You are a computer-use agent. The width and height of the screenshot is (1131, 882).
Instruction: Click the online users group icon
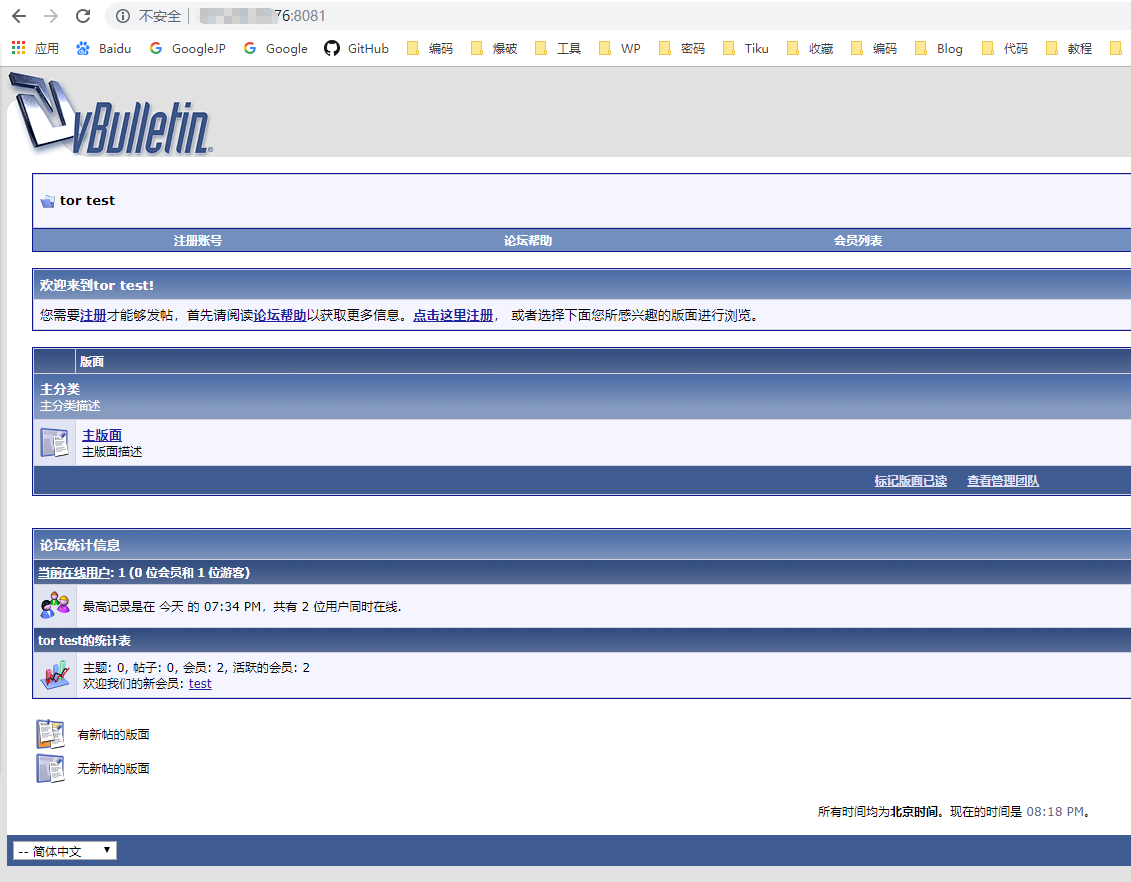coord(54,605)
